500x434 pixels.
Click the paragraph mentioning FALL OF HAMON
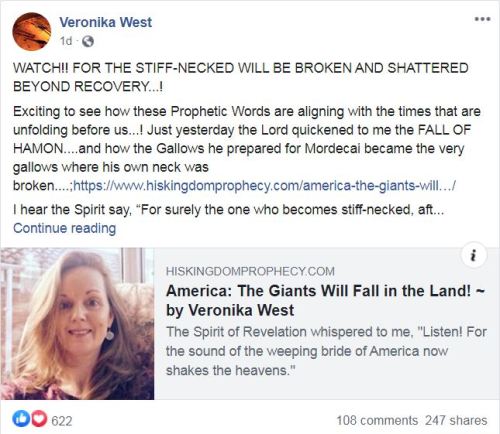[247, 148]
